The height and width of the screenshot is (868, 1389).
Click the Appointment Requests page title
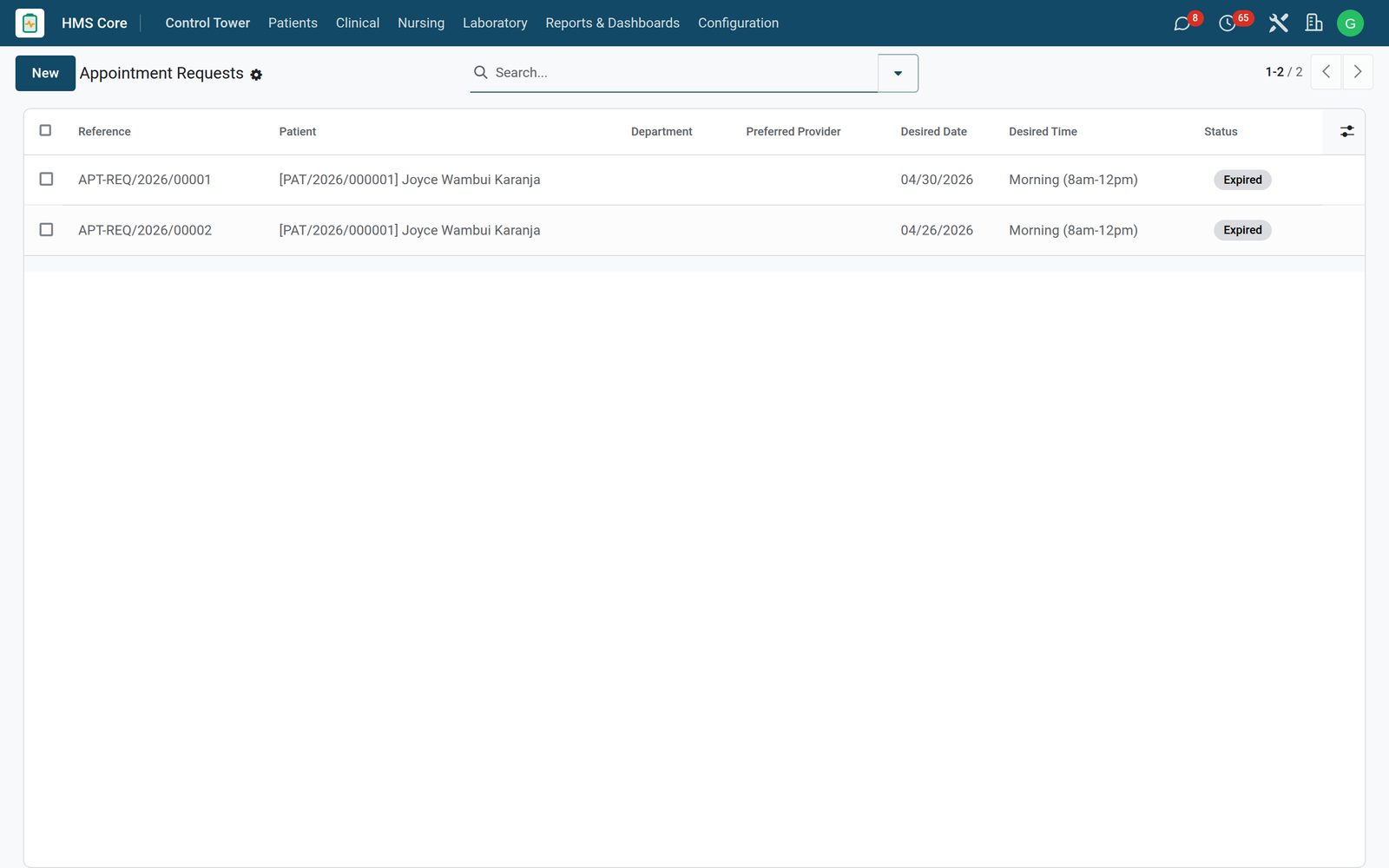(161, 73)
